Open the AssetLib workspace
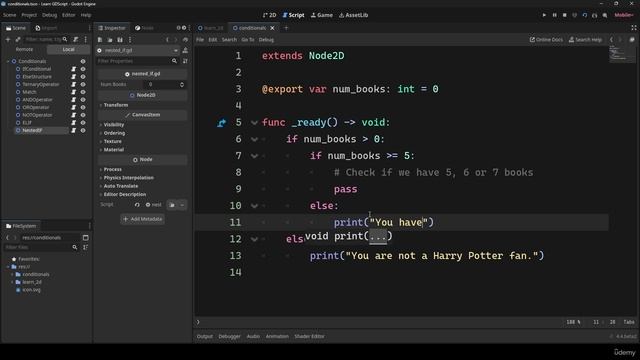 353,15
